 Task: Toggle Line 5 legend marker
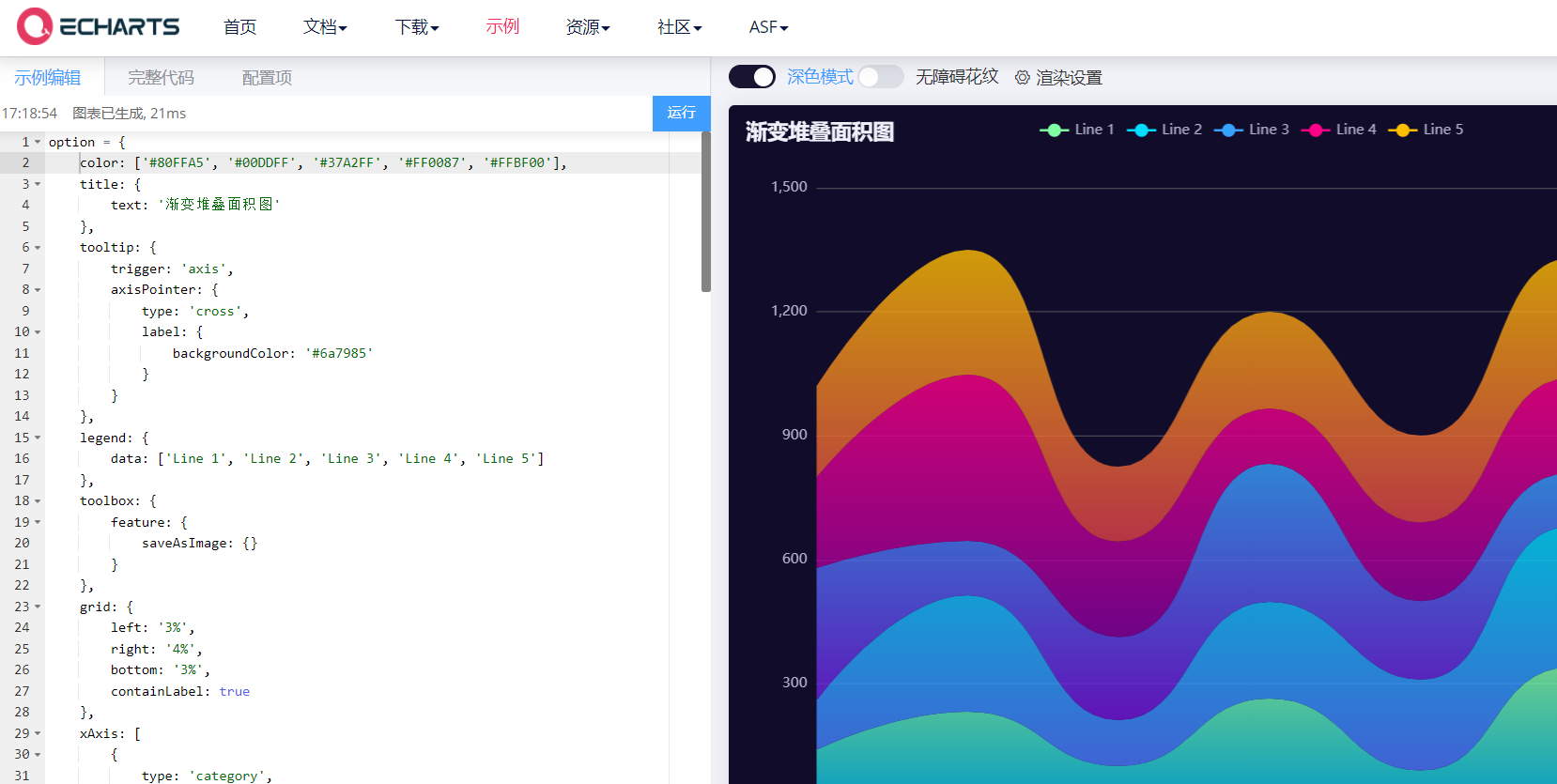pyautogui.click(x=1403, y=130)
